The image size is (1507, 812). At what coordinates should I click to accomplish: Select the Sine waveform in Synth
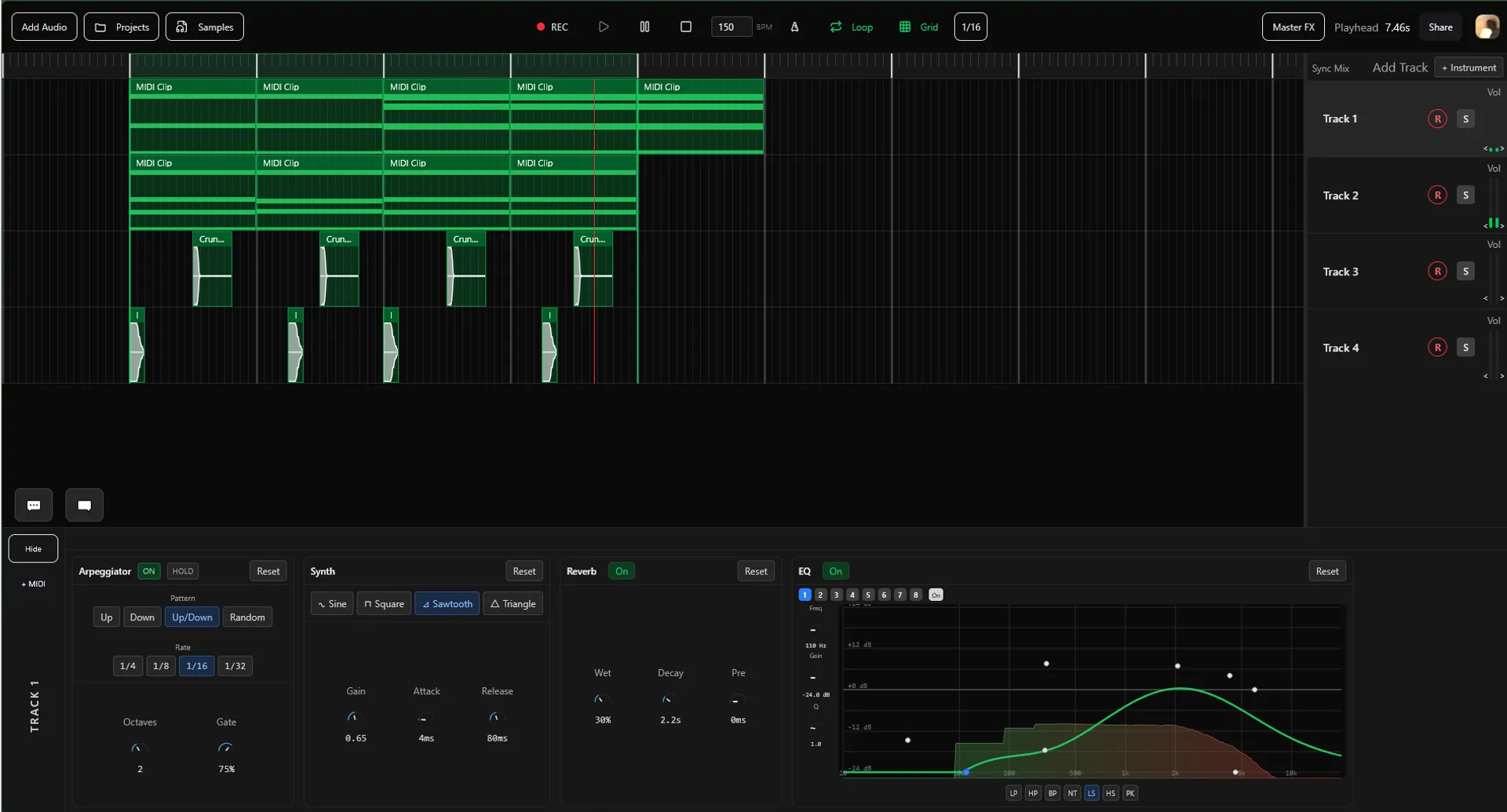[x=331, y=603]
